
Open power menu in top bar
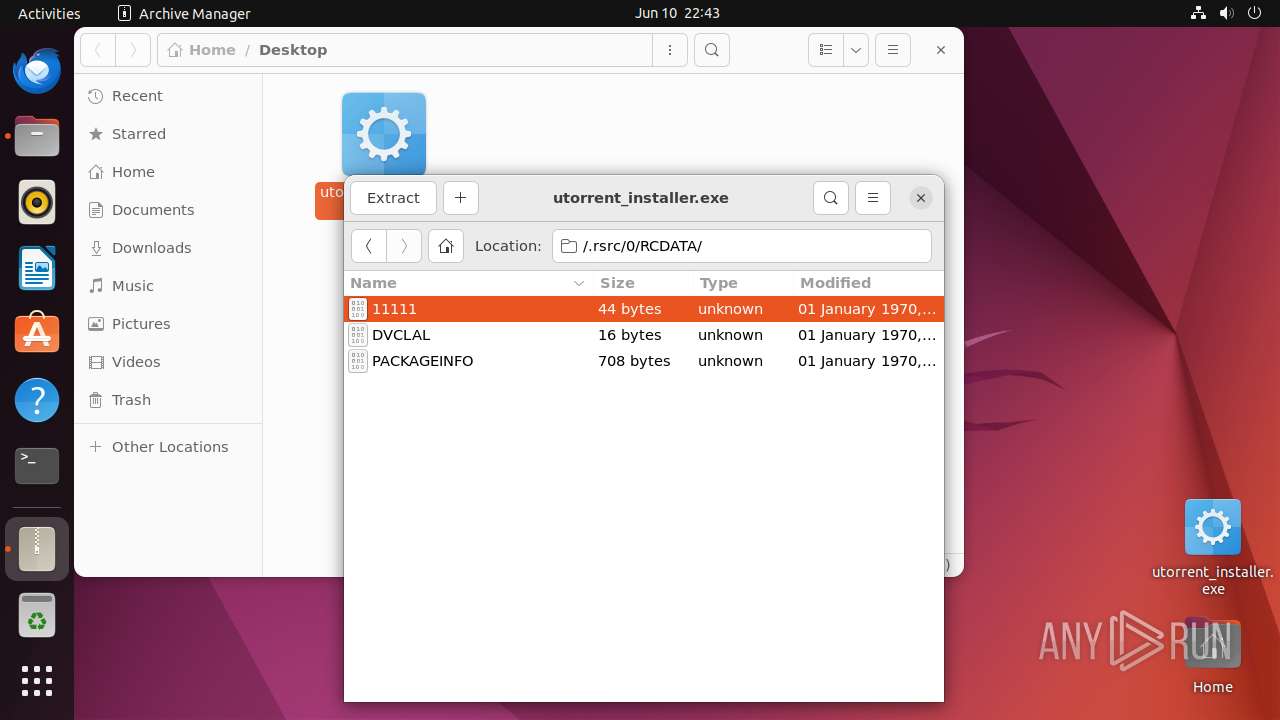(x=1254, y=13)
